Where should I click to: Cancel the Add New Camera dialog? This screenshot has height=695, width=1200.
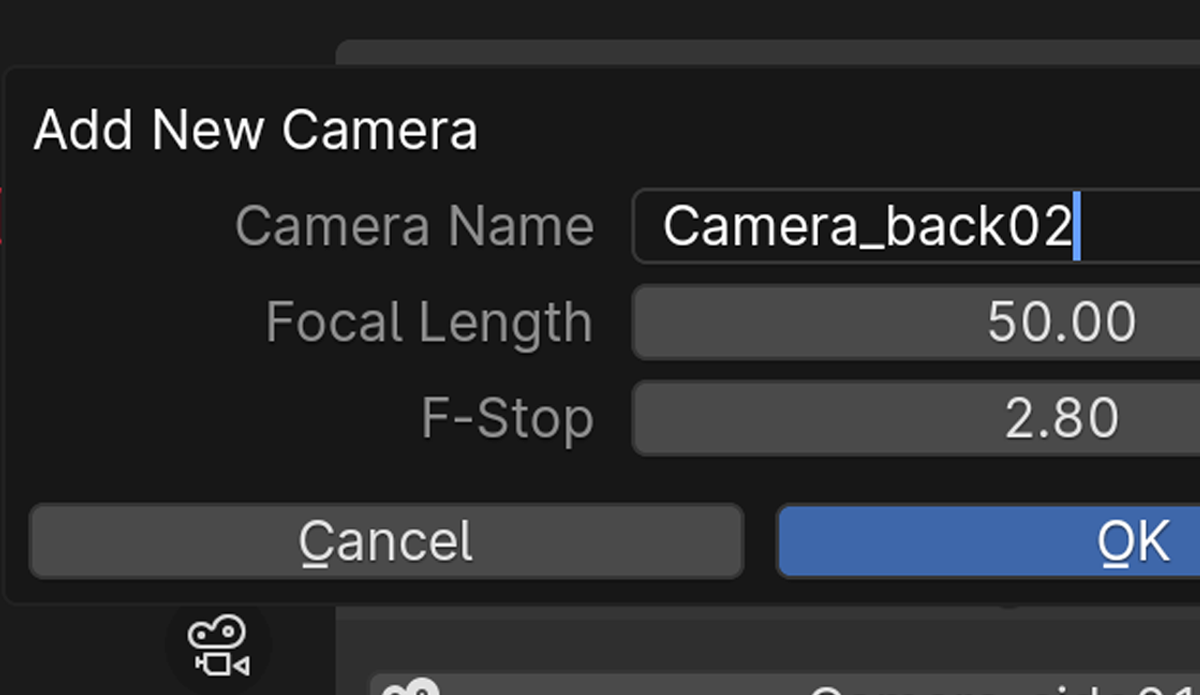[386, 542]
